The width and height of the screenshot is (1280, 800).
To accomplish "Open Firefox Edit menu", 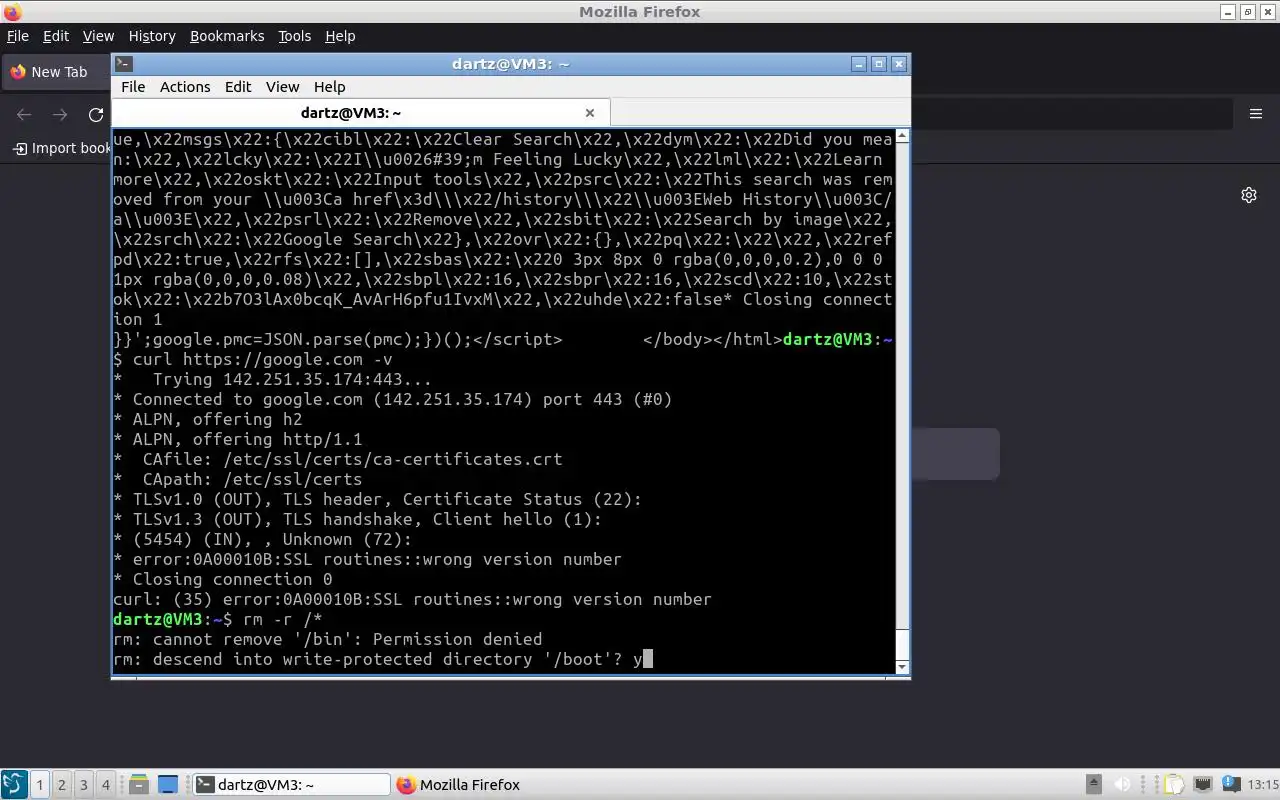I will tap(56, 36).
